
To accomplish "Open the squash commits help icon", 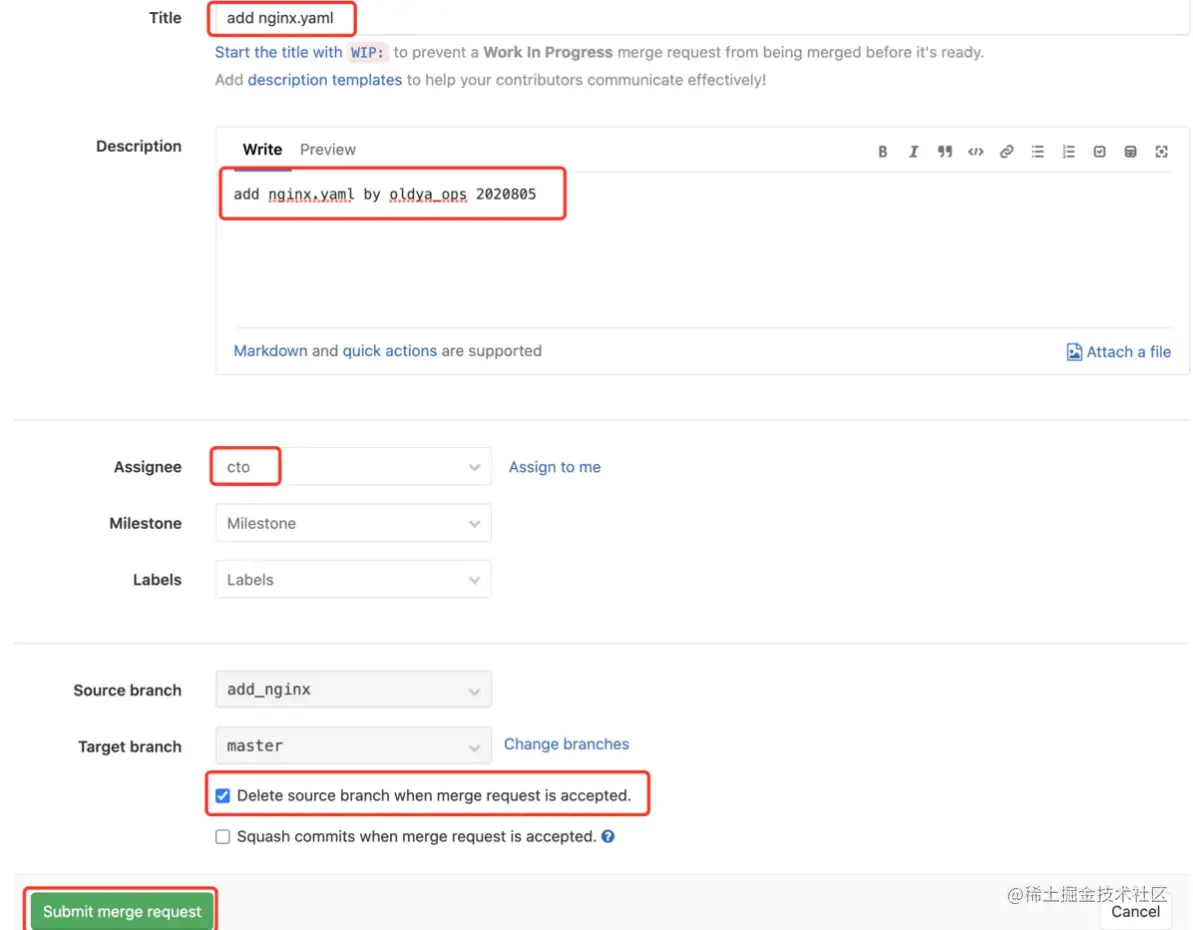I will (x=608, y=836).
